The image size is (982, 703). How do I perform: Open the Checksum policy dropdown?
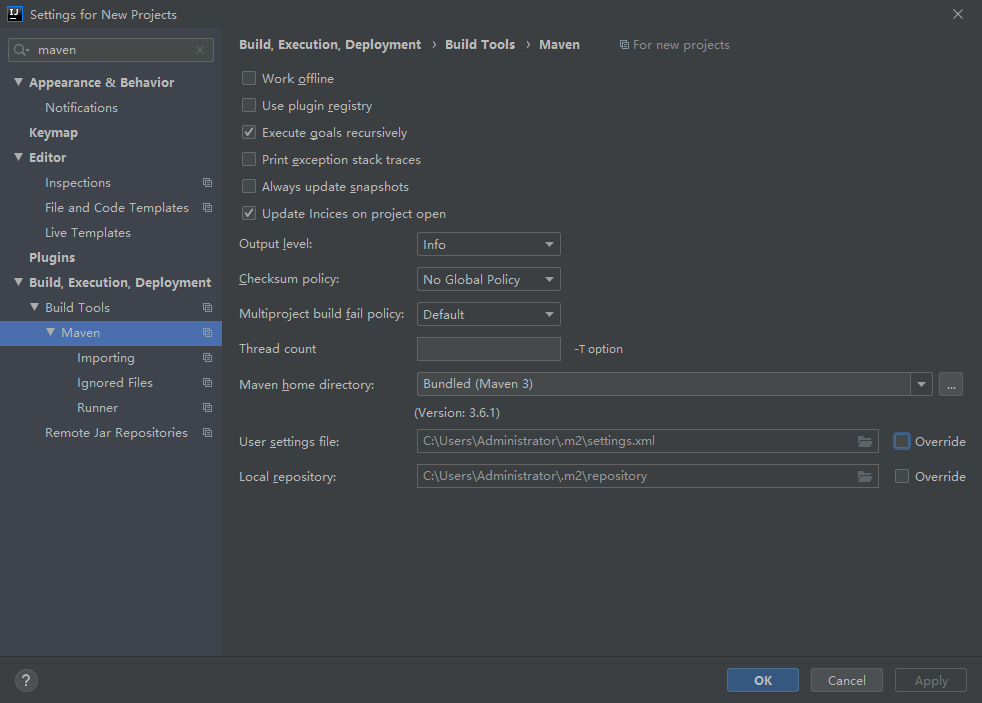click(488, 279)
